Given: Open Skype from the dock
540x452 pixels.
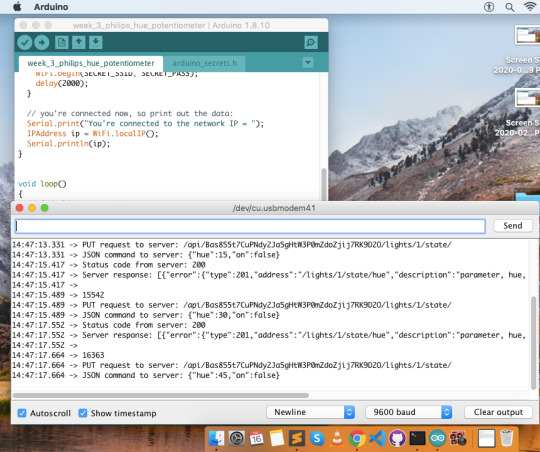Looking at the screenshot, I should pyautogui.click(x=317, y=438).
